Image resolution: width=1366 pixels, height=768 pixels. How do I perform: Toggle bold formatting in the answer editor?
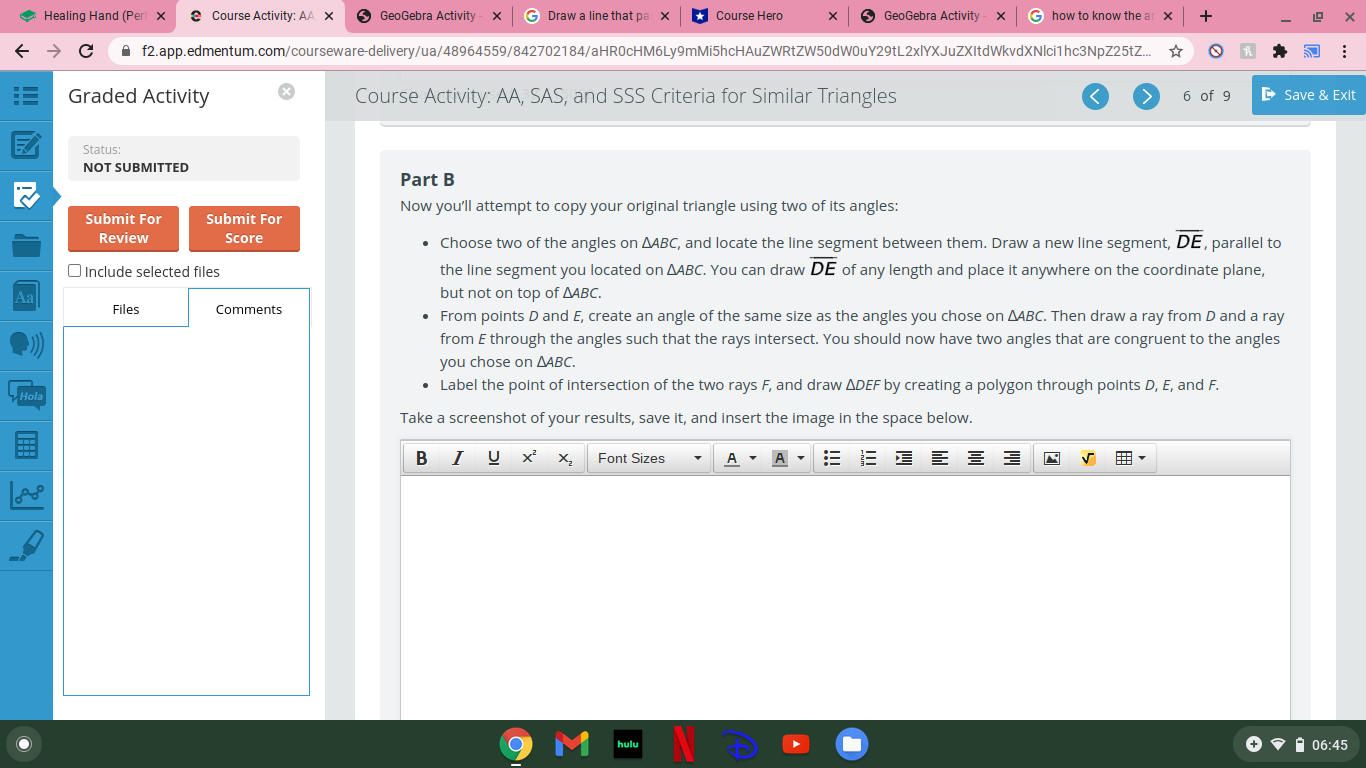421,457
